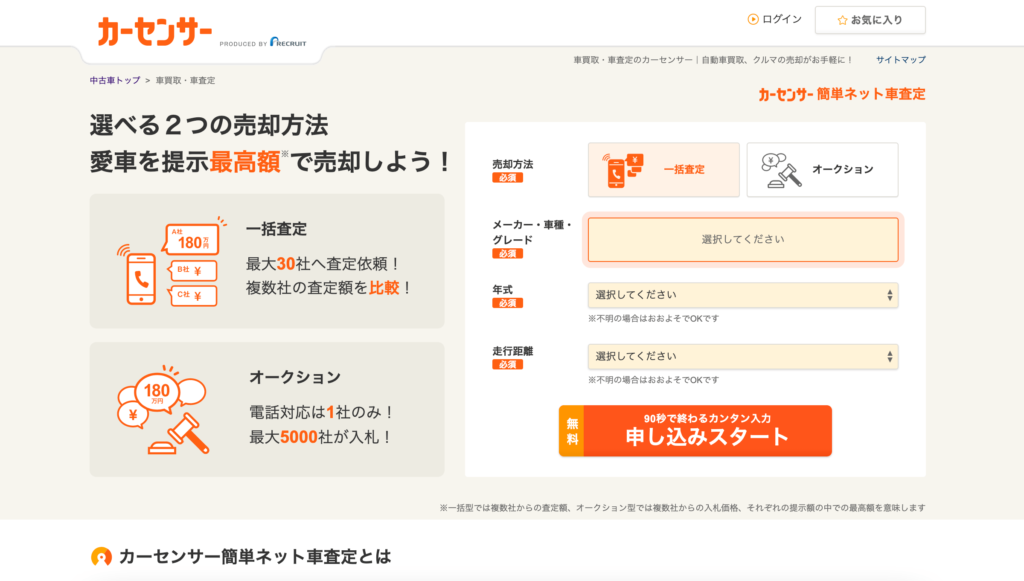Open the メーカー・車種・グレード selector
The height and width of the screenshot is (581, 1024).
pyautogui.click(x=742, y=240)
